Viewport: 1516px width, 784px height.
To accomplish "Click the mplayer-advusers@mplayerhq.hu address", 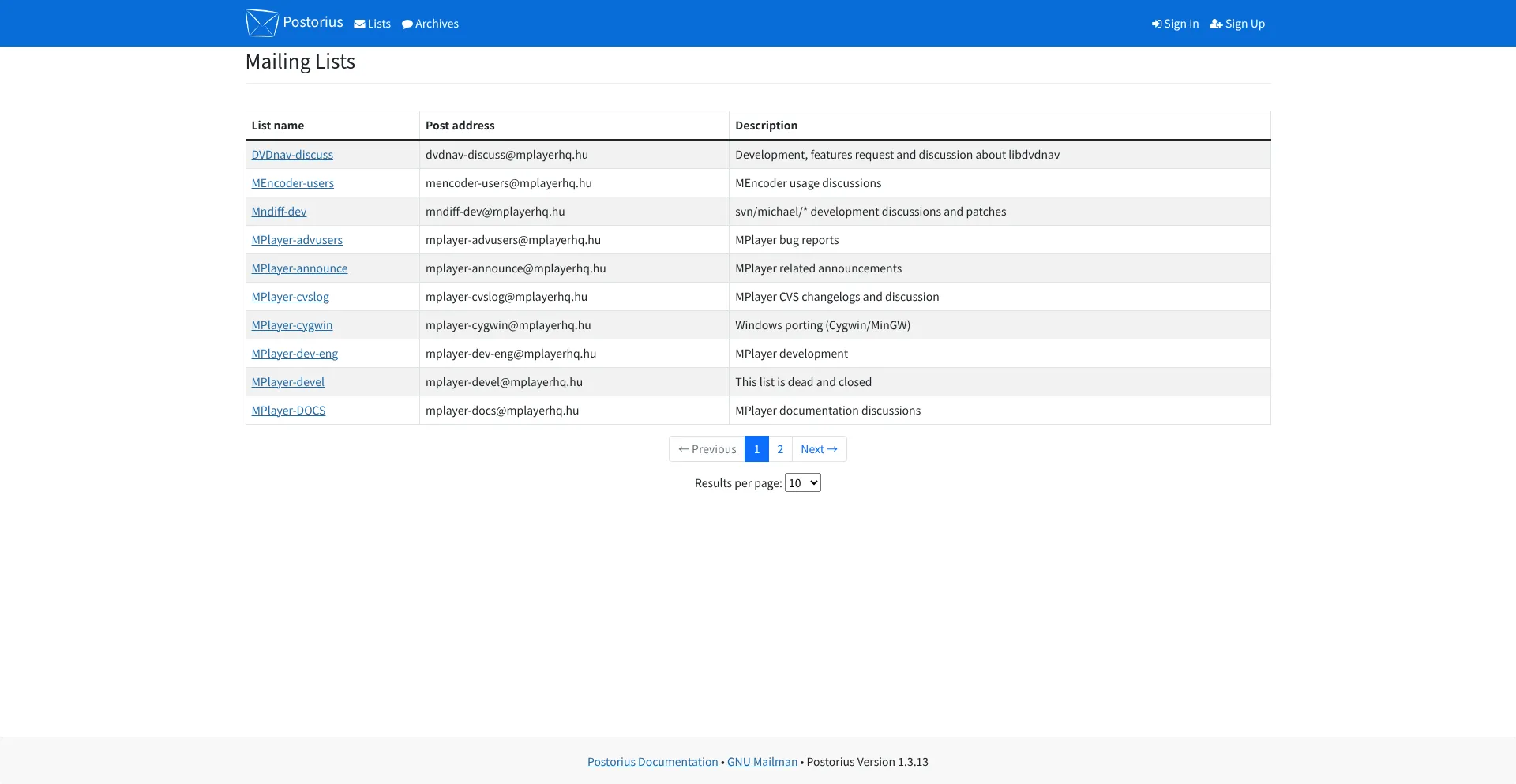I will pos(513,240).
